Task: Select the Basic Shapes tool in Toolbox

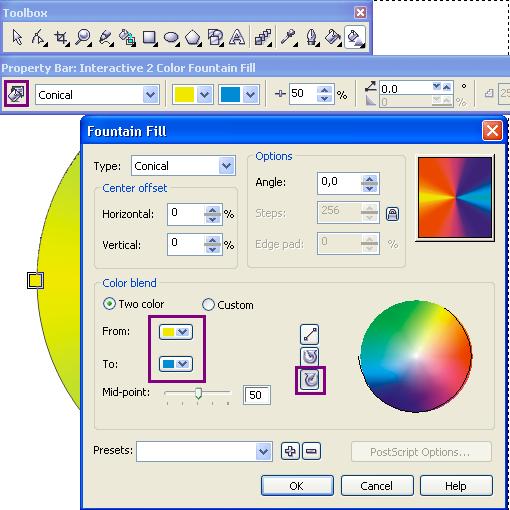Action: (x=215, y=37)
